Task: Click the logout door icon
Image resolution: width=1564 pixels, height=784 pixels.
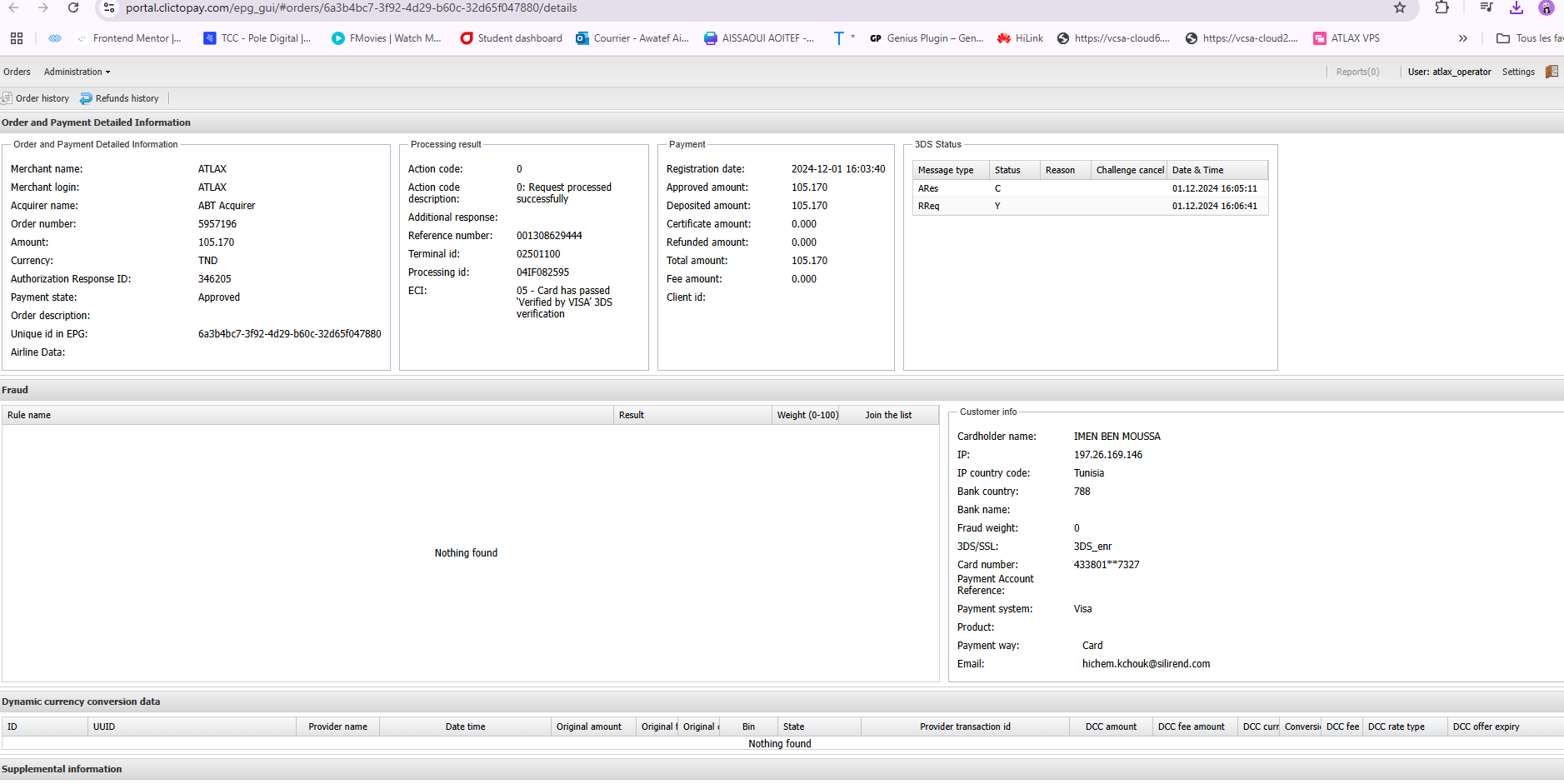Action: tap(1552, 72)
